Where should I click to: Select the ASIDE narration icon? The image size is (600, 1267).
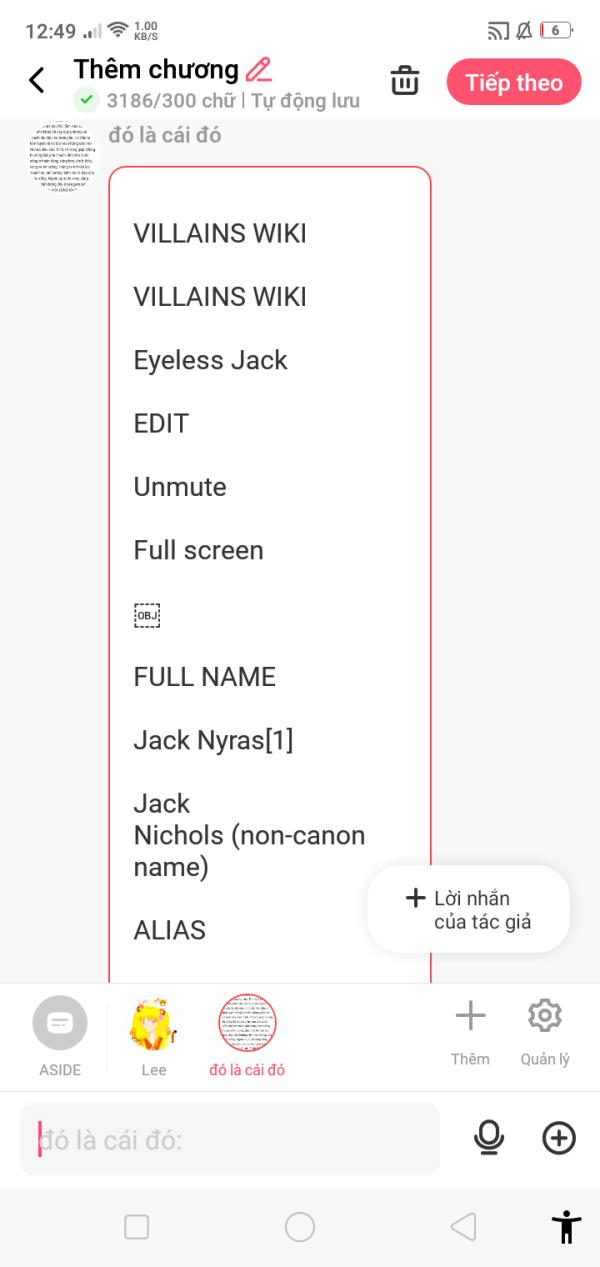pos(60,1023)
